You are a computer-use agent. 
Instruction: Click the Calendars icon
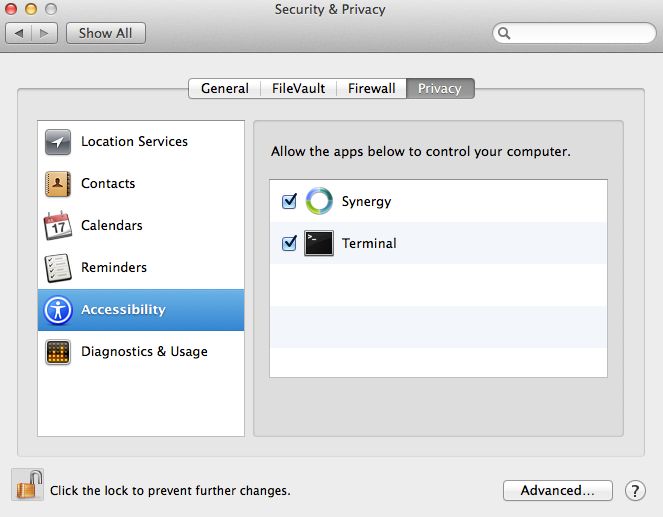coord(58,225)
